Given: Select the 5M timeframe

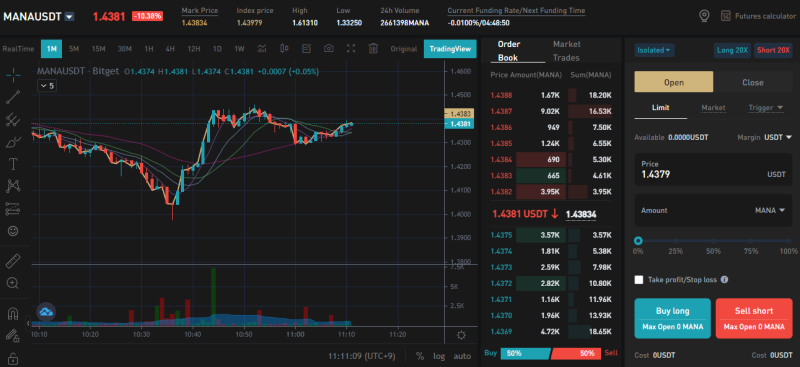Looking at the screenshot, I should pyautogui.click(x=74, y=49).
